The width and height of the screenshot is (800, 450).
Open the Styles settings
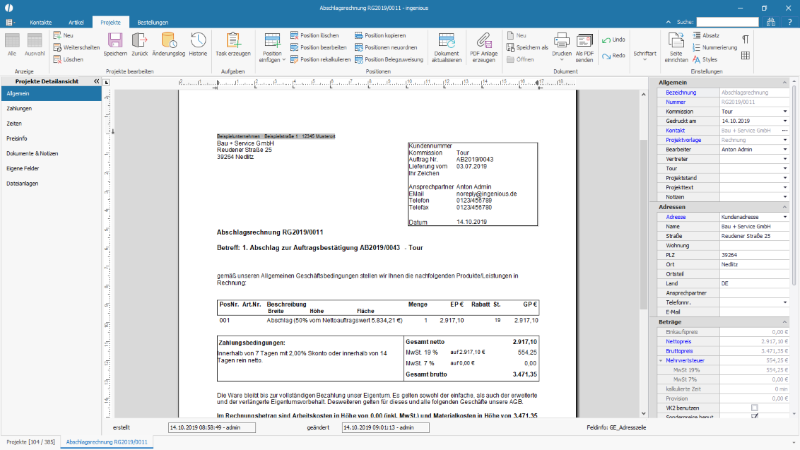point(705,59)
